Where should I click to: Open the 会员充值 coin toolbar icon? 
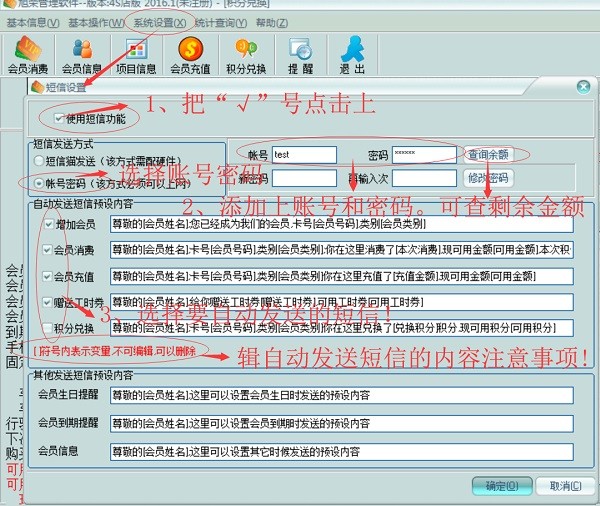click(x=190, y=55)
